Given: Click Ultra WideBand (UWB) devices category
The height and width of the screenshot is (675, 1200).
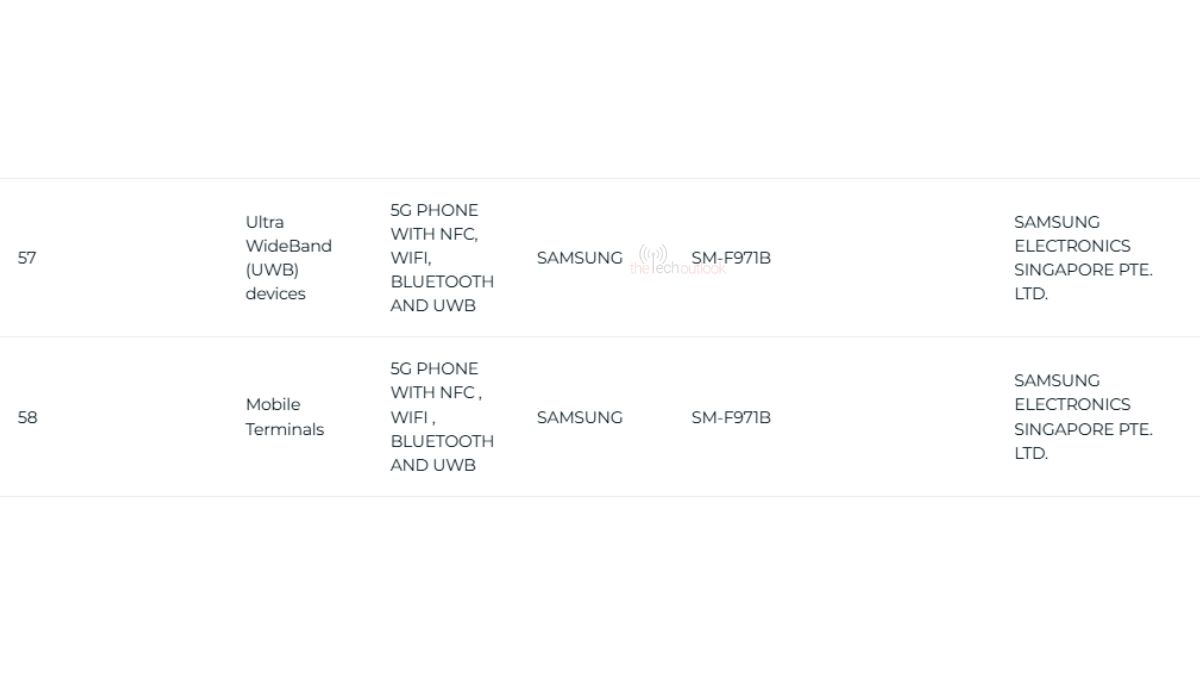Looking at the screenshot, I should [288, 258].
